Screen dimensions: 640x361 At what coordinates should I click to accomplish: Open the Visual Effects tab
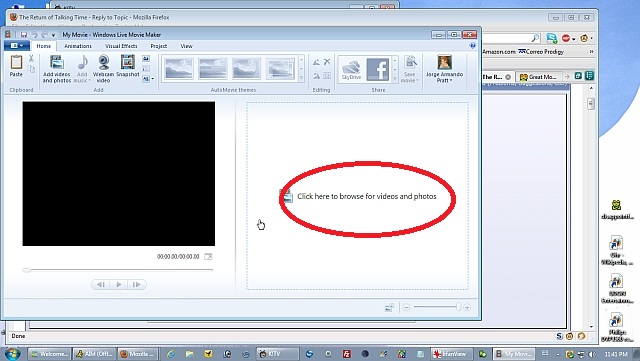121,46
